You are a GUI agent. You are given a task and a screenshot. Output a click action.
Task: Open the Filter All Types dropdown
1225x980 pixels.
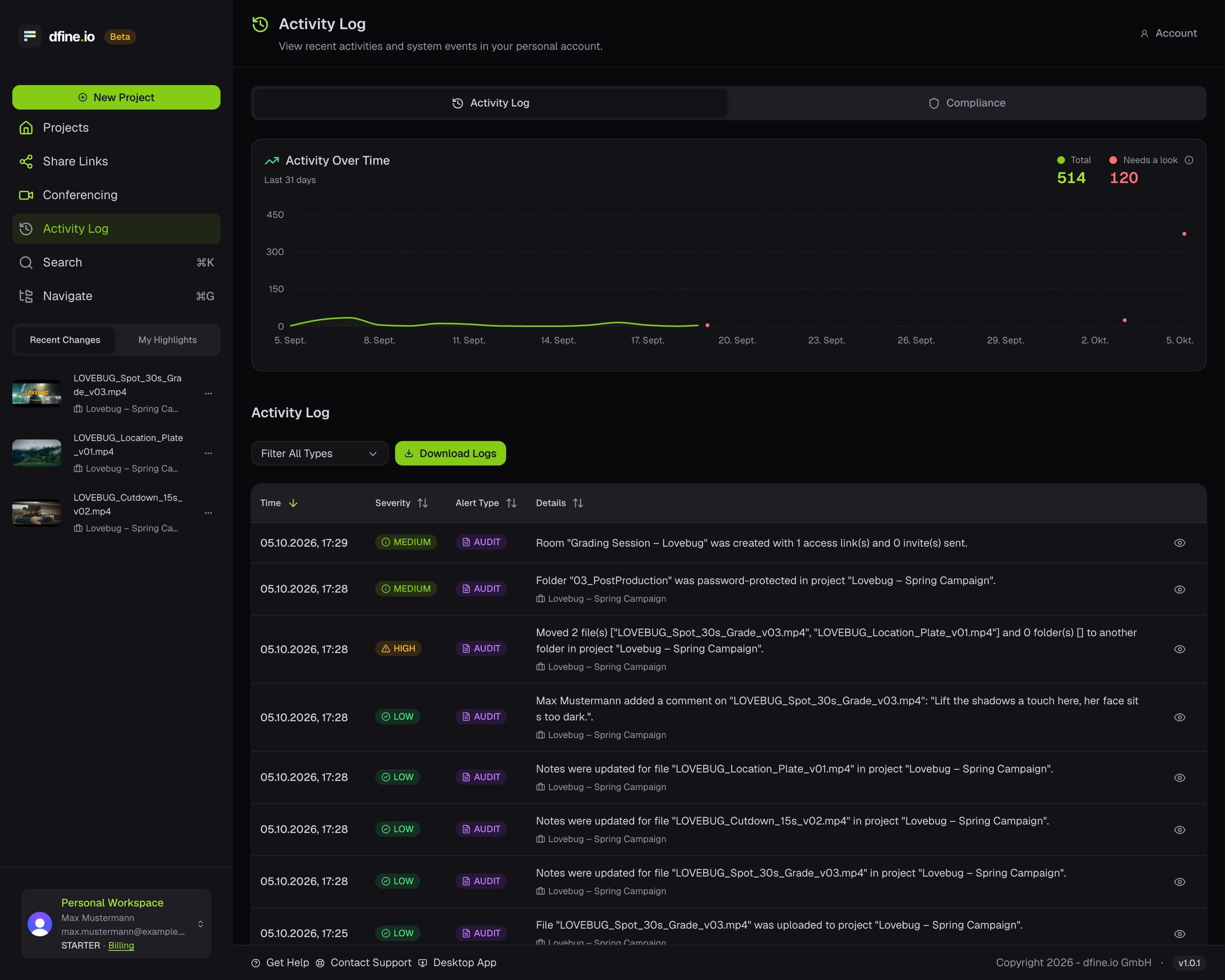click(x=320, y=453)
